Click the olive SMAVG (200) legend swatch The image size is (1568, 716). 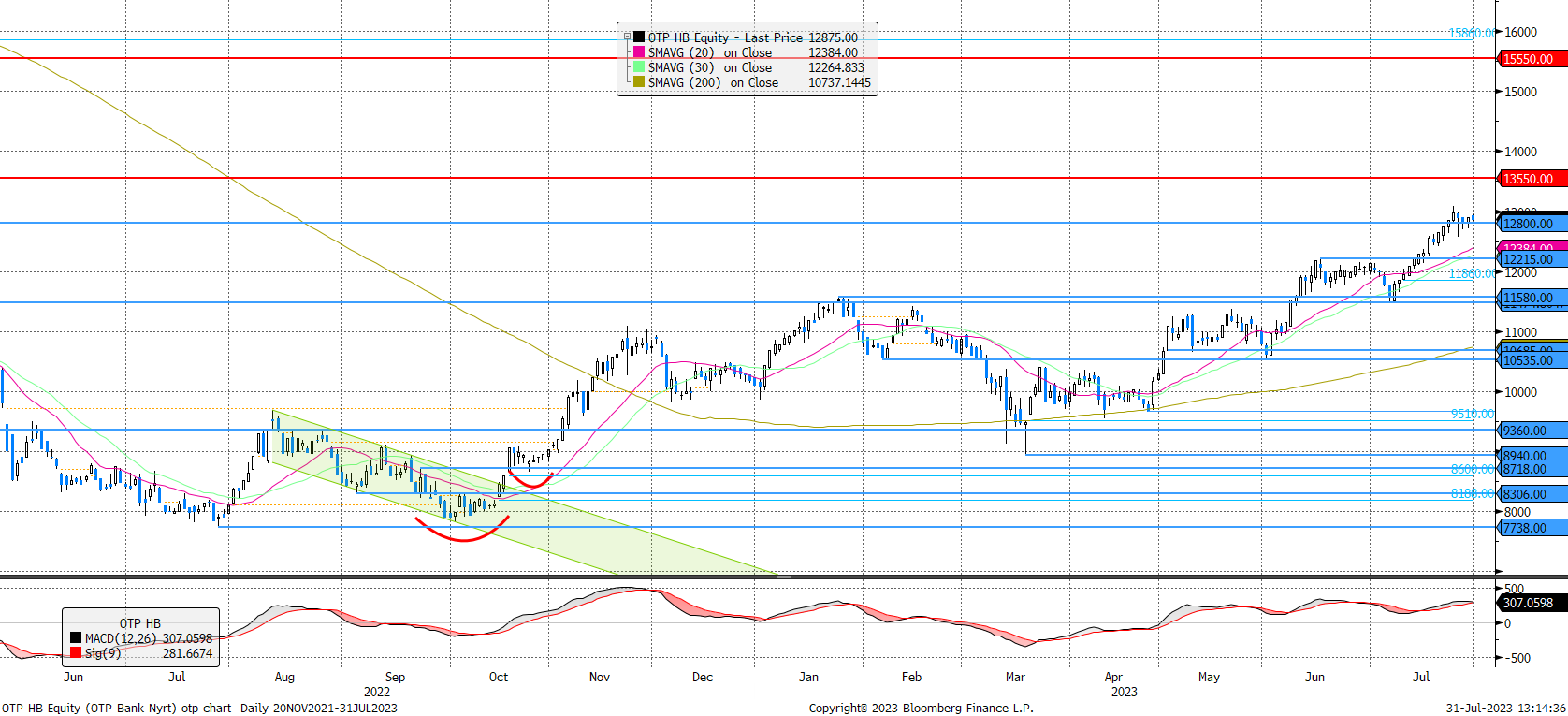(639, 82)
